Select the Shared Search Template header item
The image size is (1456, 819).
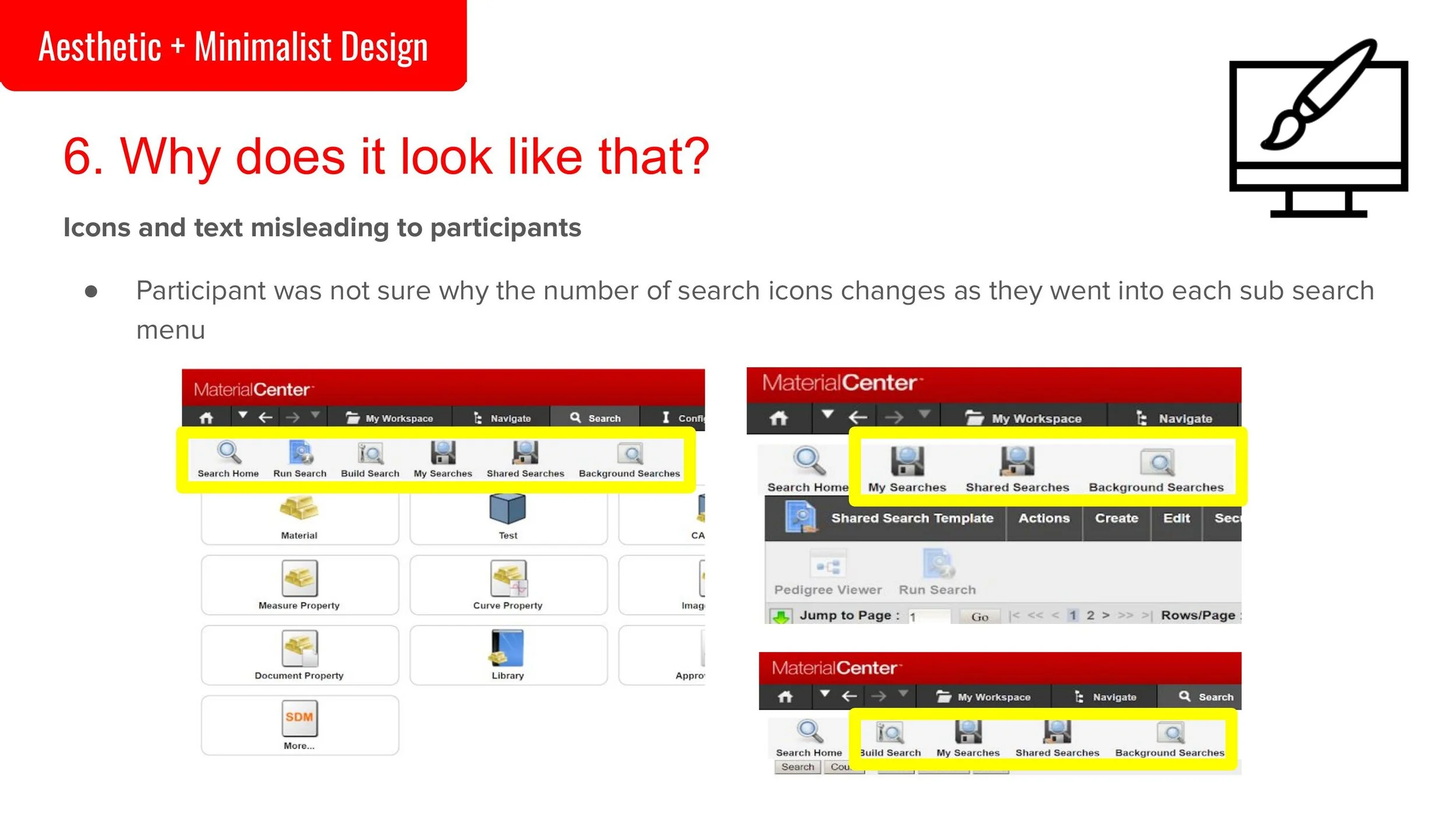911,518
